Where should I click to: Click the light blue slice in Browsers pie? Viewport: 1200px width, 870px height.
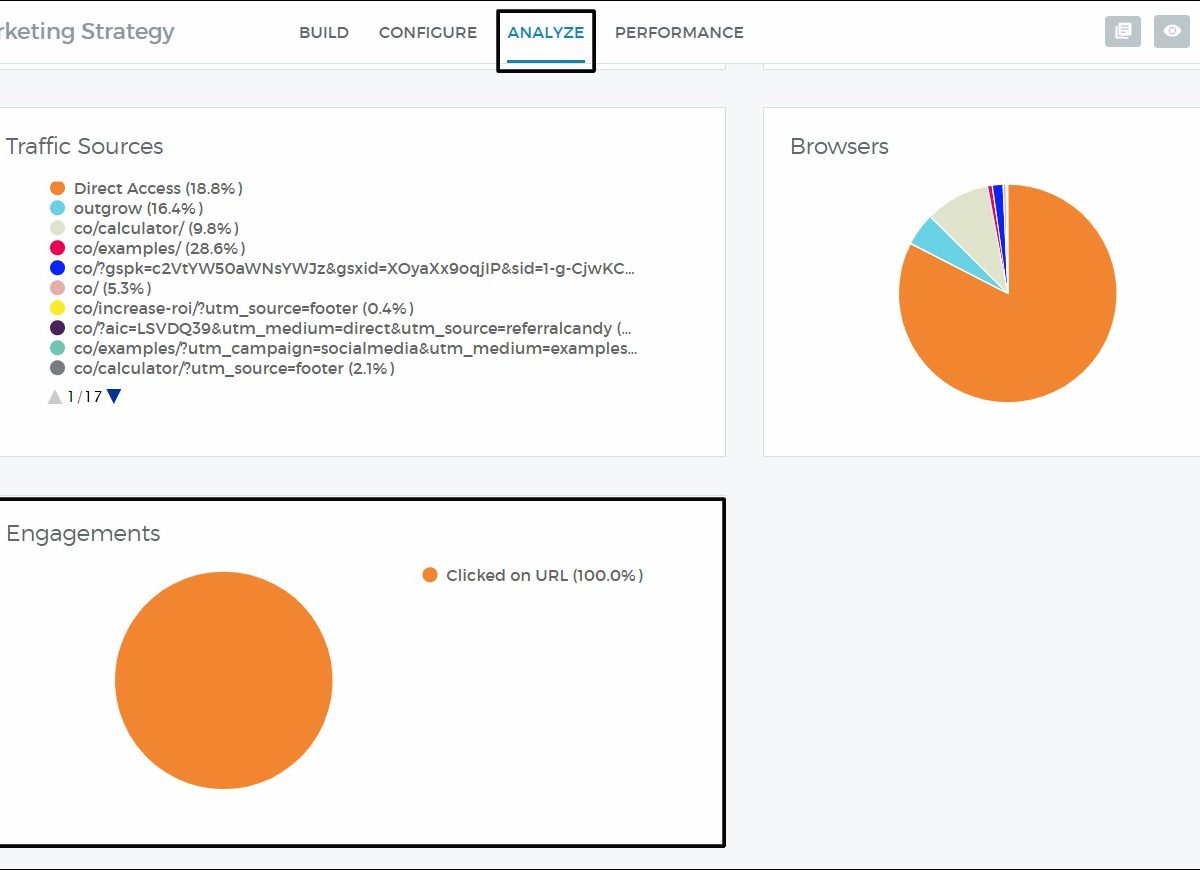929,235
